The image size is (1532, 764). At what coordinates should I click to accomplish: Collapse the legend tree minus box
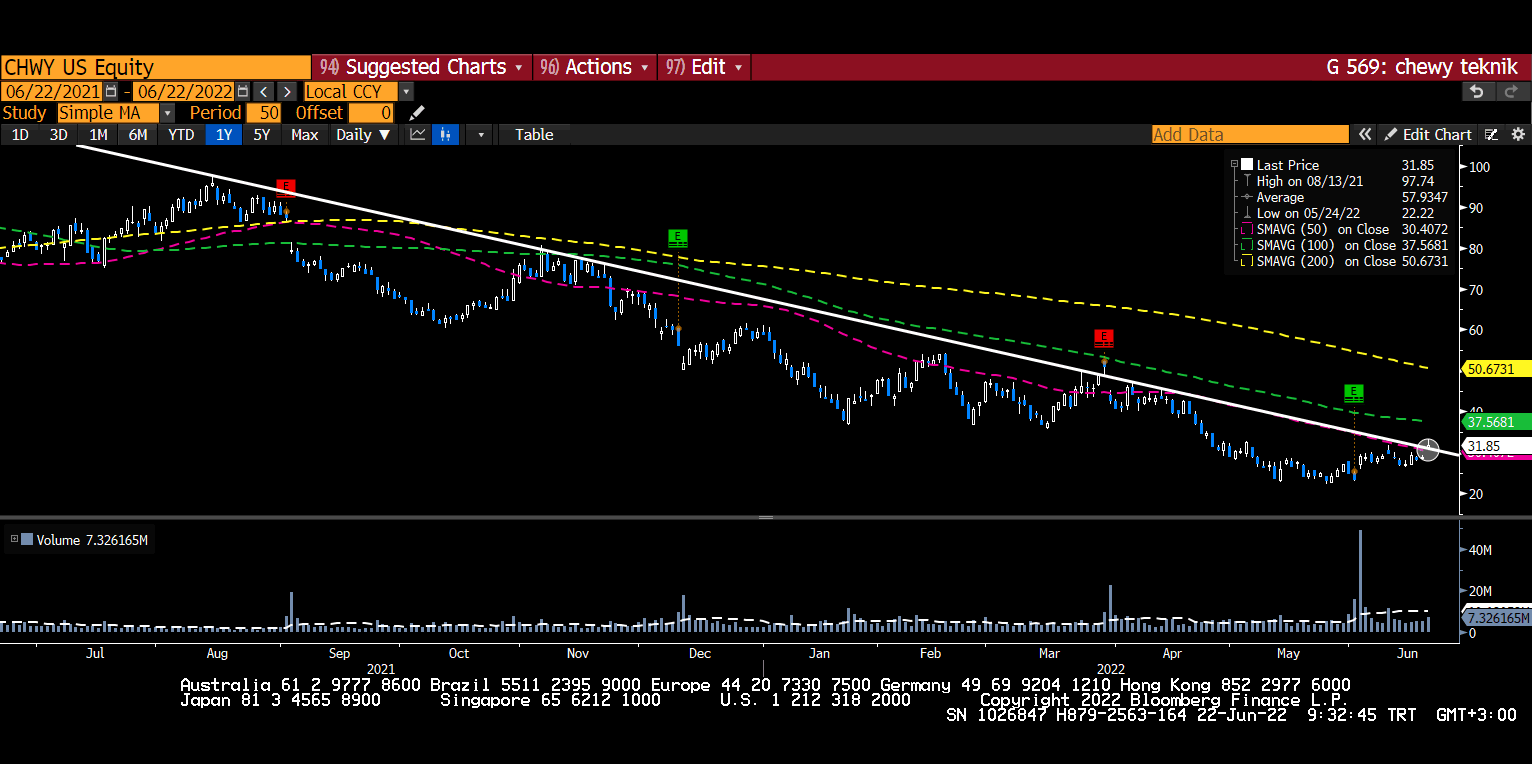1235,165
